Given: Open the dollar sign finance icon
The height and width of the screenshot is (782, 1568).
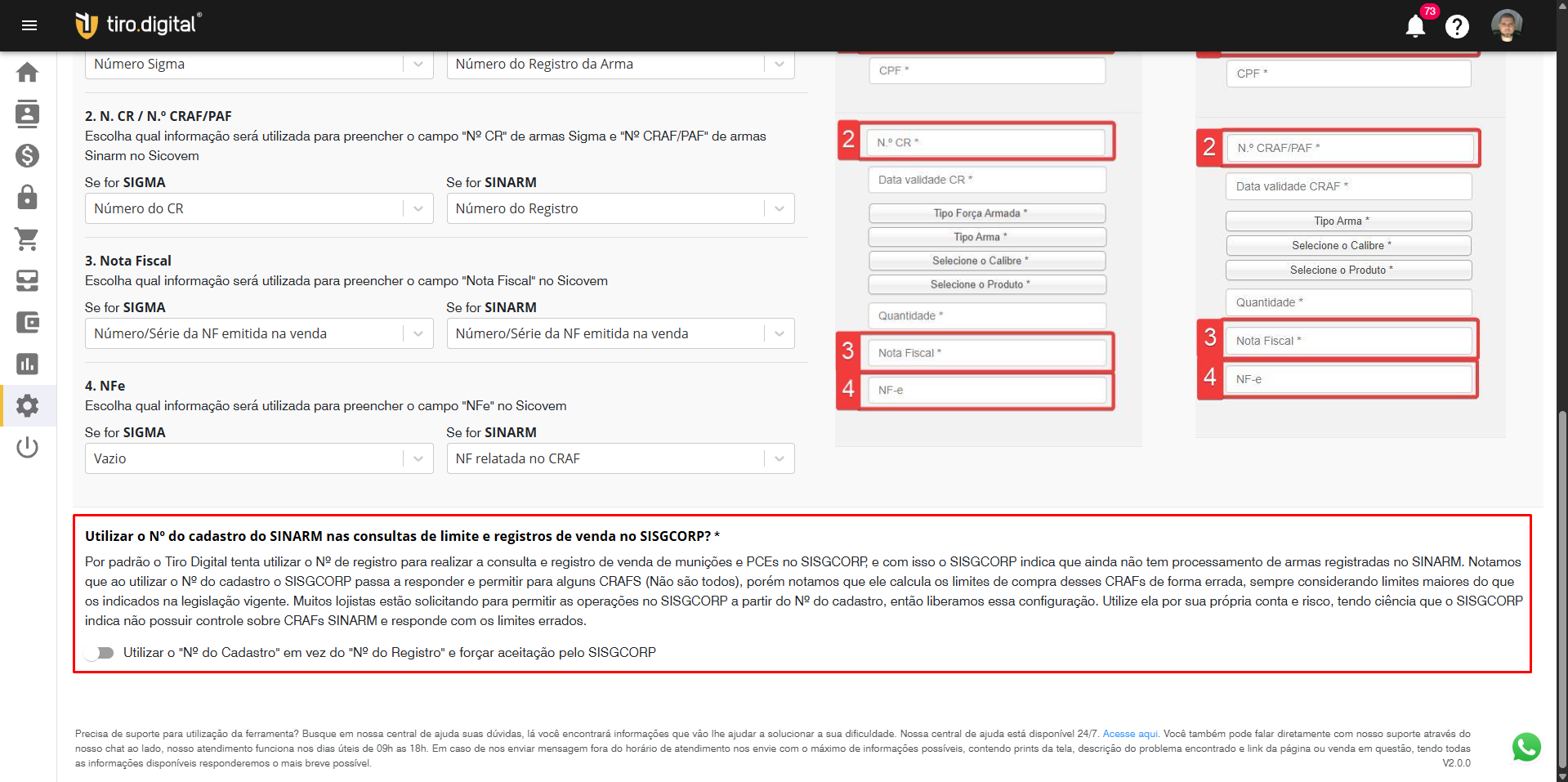Looking at the screenshot, I should (x=28, y=155).
